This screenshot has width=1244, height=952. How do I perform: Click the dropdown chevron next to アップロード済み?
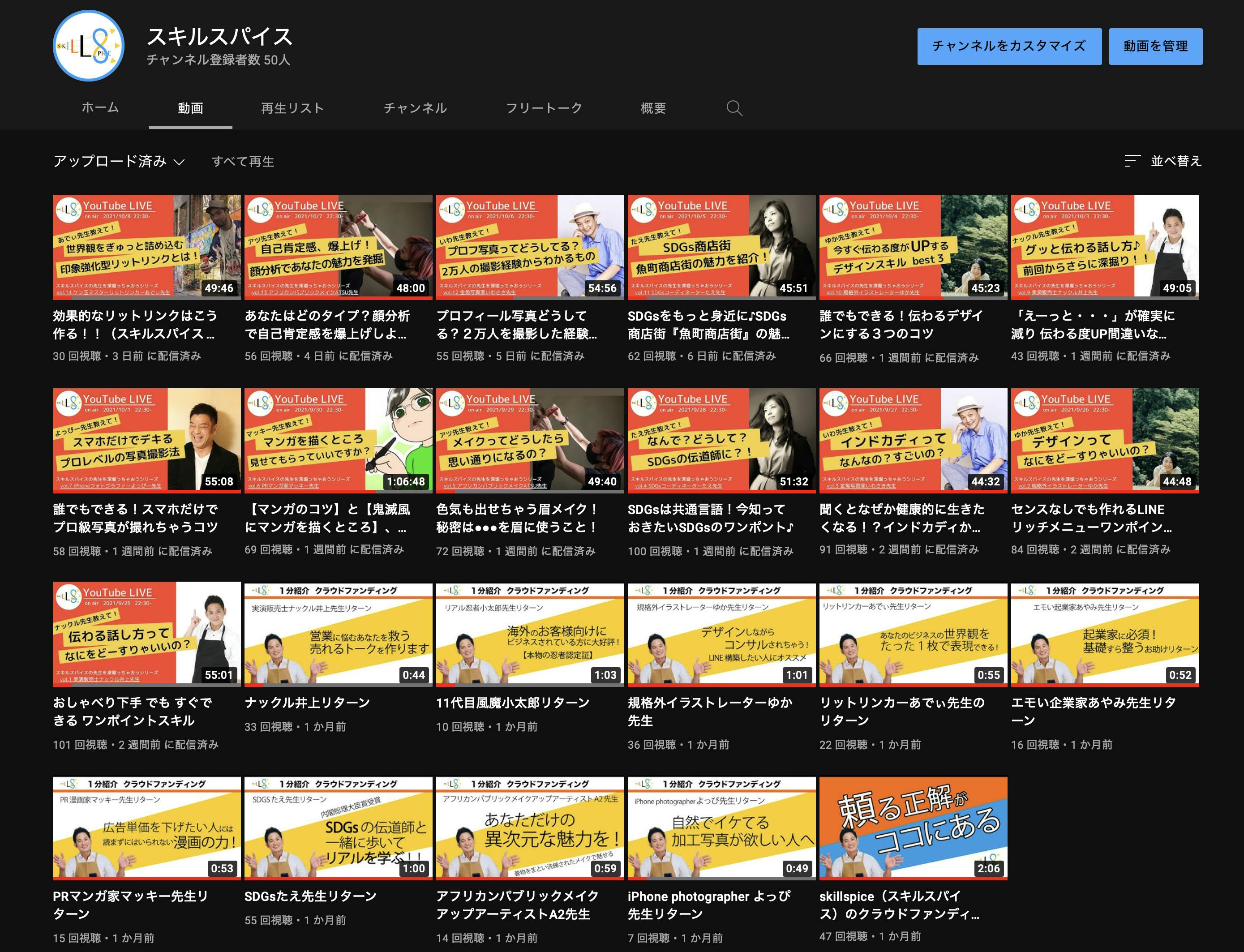pos(179,163)
